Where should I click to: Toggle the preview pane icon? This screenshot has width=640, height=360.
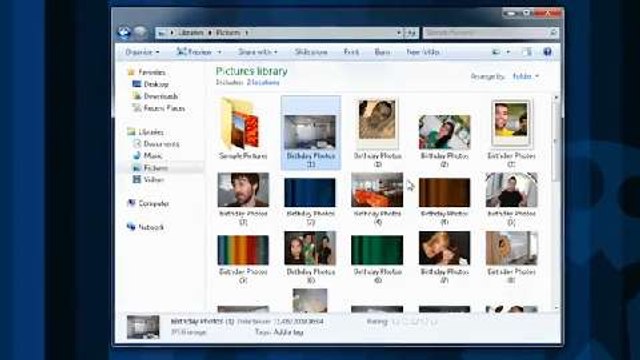(x=527, y=52)
